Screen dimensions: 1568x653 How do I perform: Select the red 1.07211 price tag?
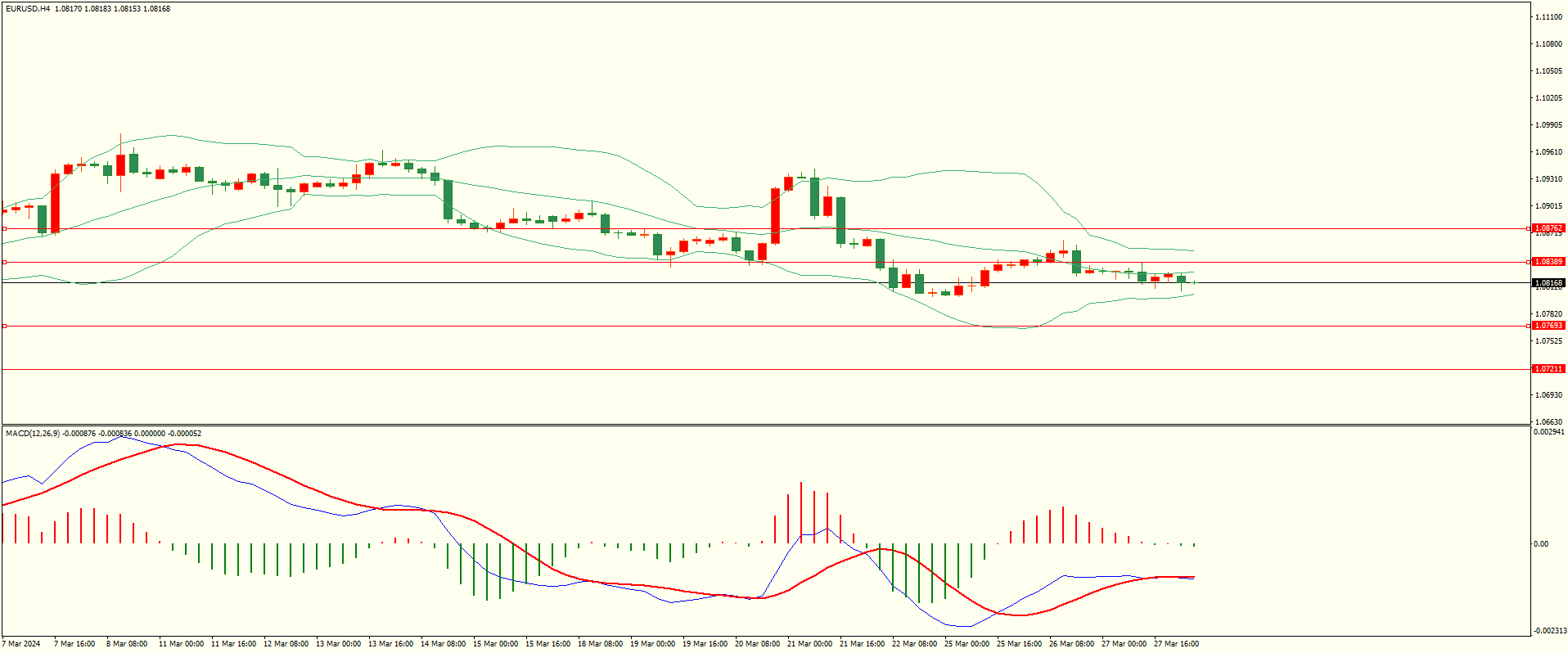[1548, 369]
